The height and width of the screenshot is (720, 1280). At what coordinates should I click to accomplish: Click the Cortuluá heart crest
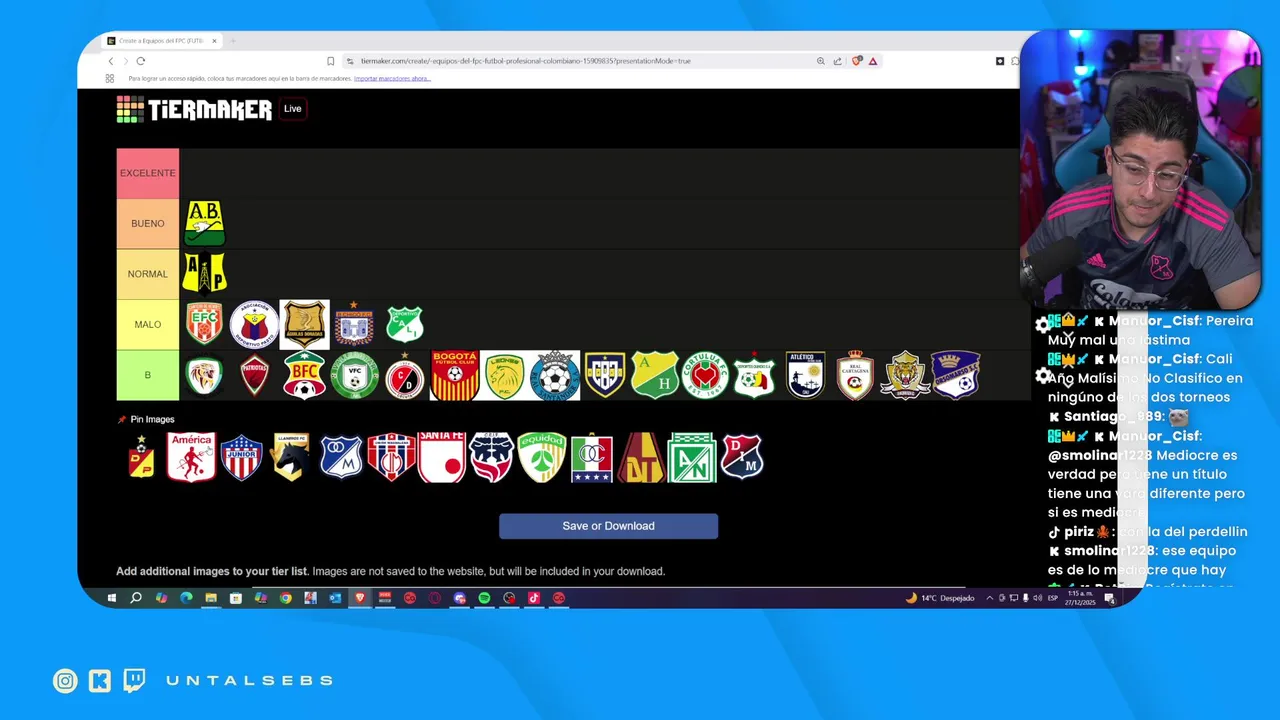[x=705, y=375]
